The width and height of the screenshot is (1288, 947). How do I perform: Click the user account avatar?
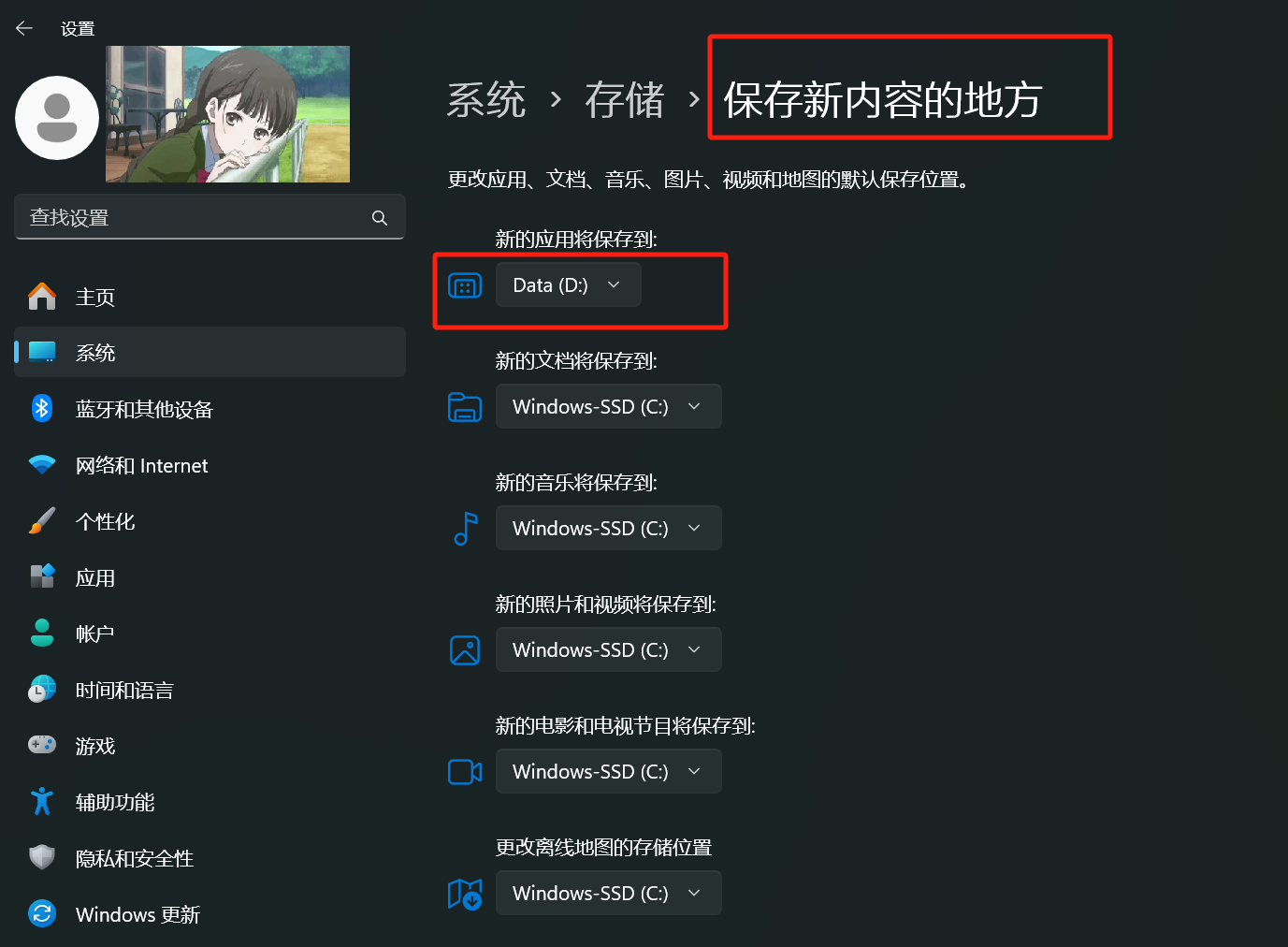pyautogui.click(x=57, y=118)
